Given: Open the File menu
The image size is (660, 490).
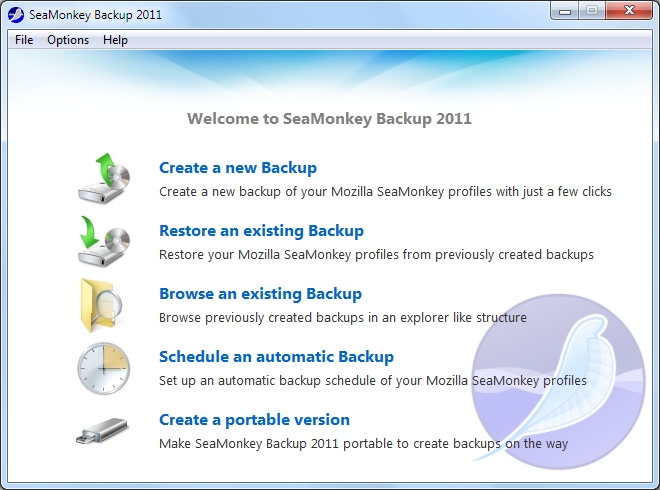Looking at the screenshot, I should [x=24, y=40].
